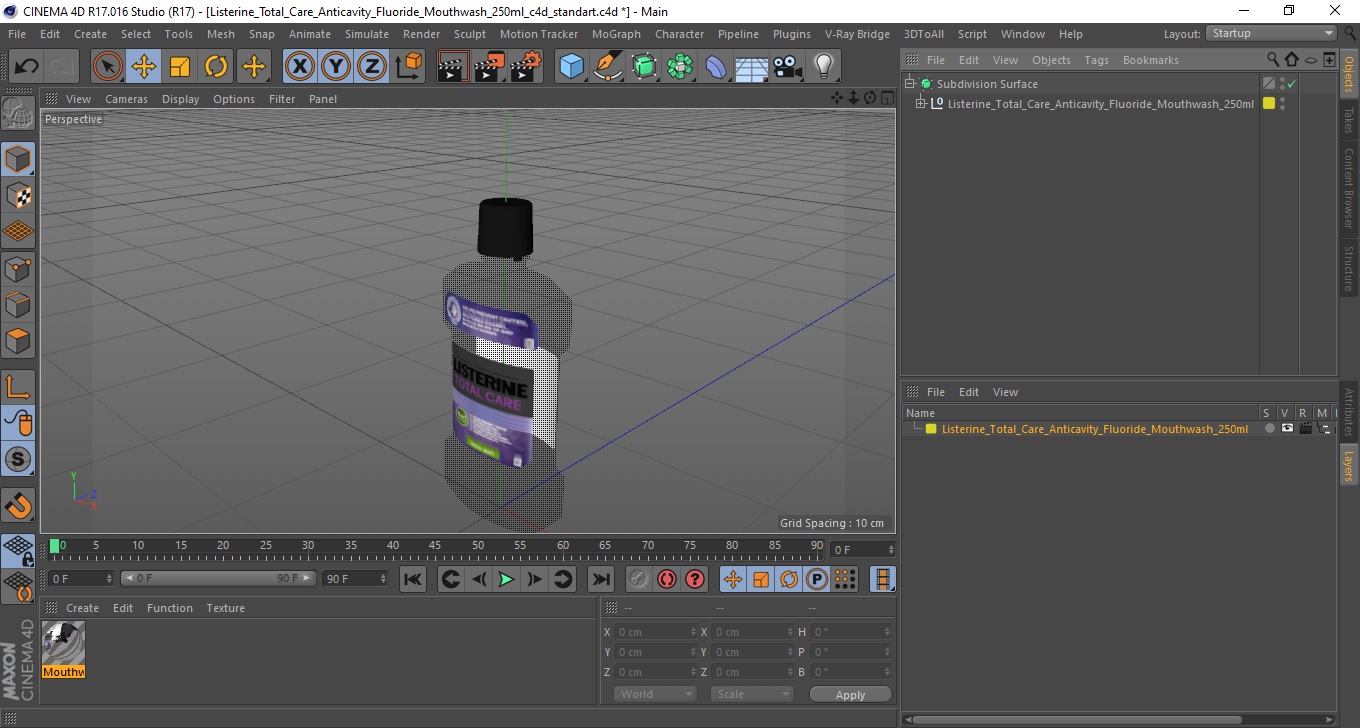The height and width of the screenshot is (728, 1360).
Task: Add a Cube primitive object
Action: click(x=572, y=67)
